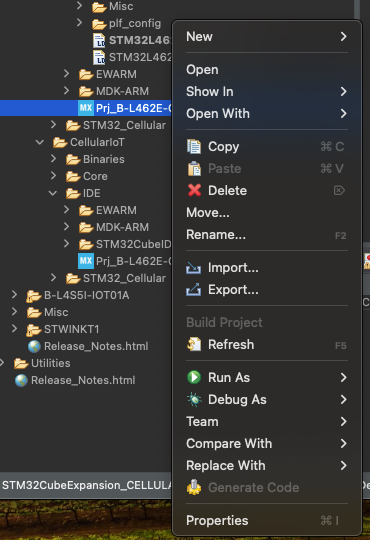This screenshot has height=540, width=370.
Task: Choose Open from the context menu
Action: coord(267,70)
